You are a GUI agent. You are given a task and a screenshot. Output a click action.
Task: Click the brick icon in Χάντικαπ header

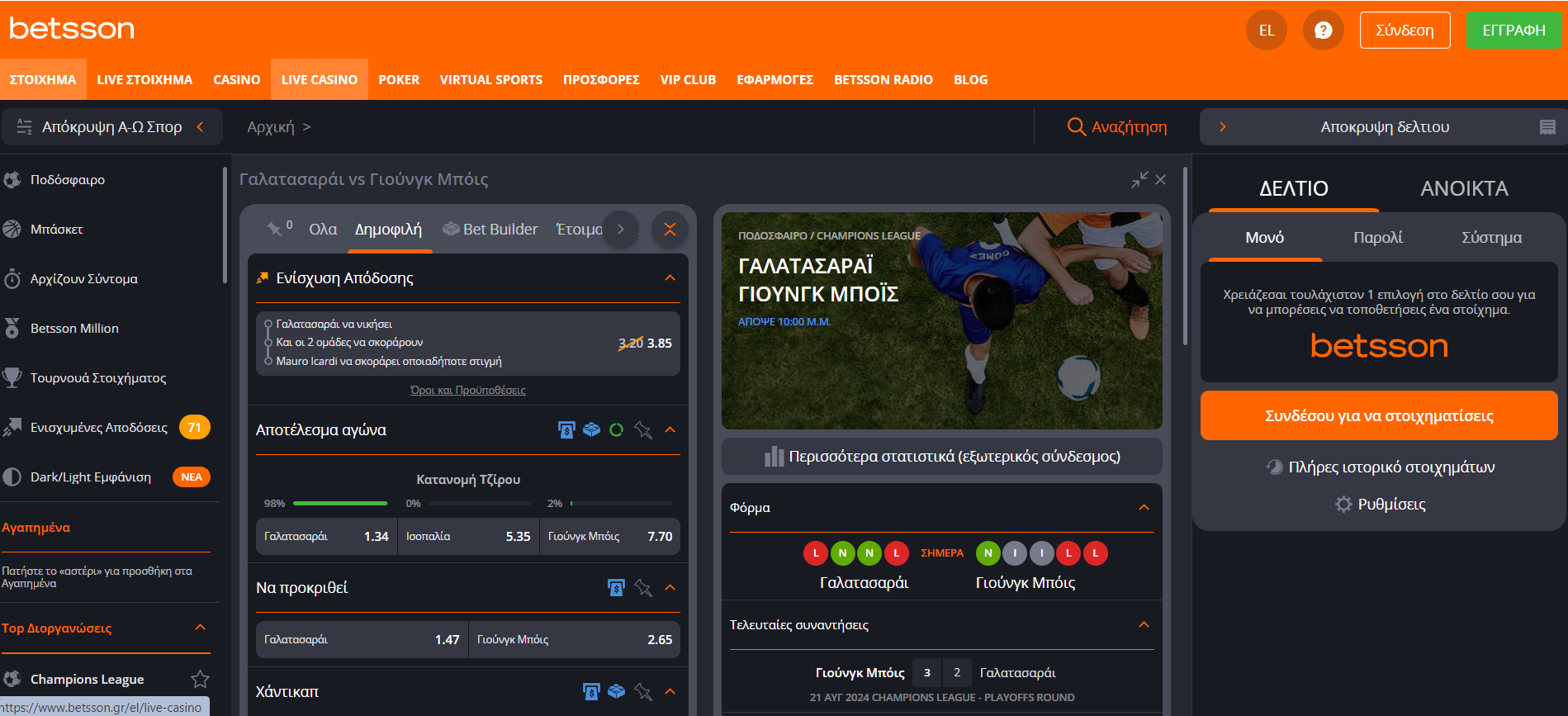[x=616, y=691]
